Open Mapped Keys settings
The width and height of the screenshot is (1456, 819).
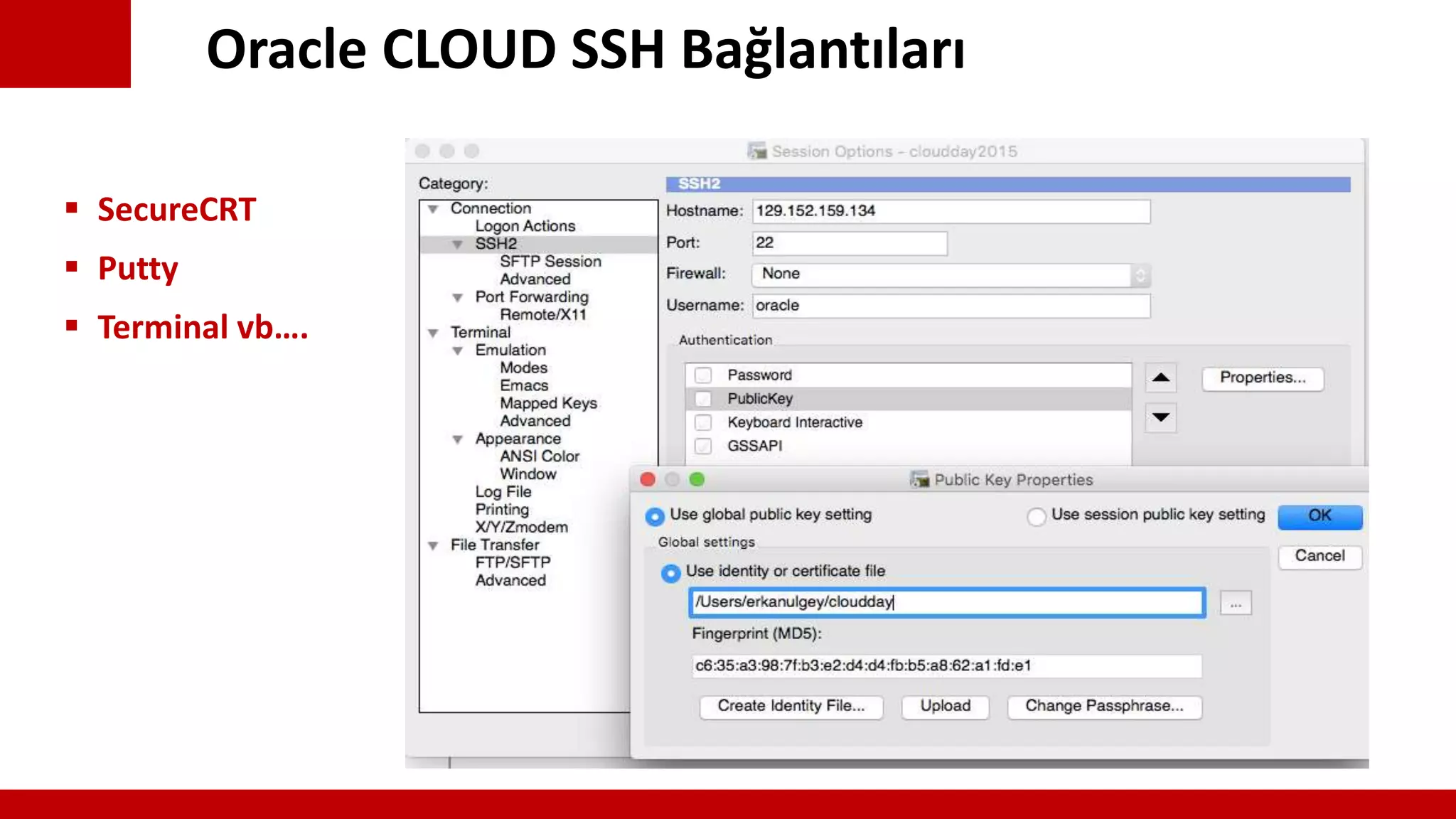point(548,404)
